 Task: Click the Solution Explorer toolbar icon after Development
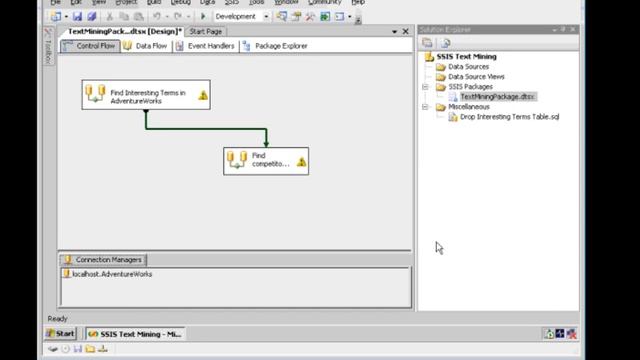point(281,16)
